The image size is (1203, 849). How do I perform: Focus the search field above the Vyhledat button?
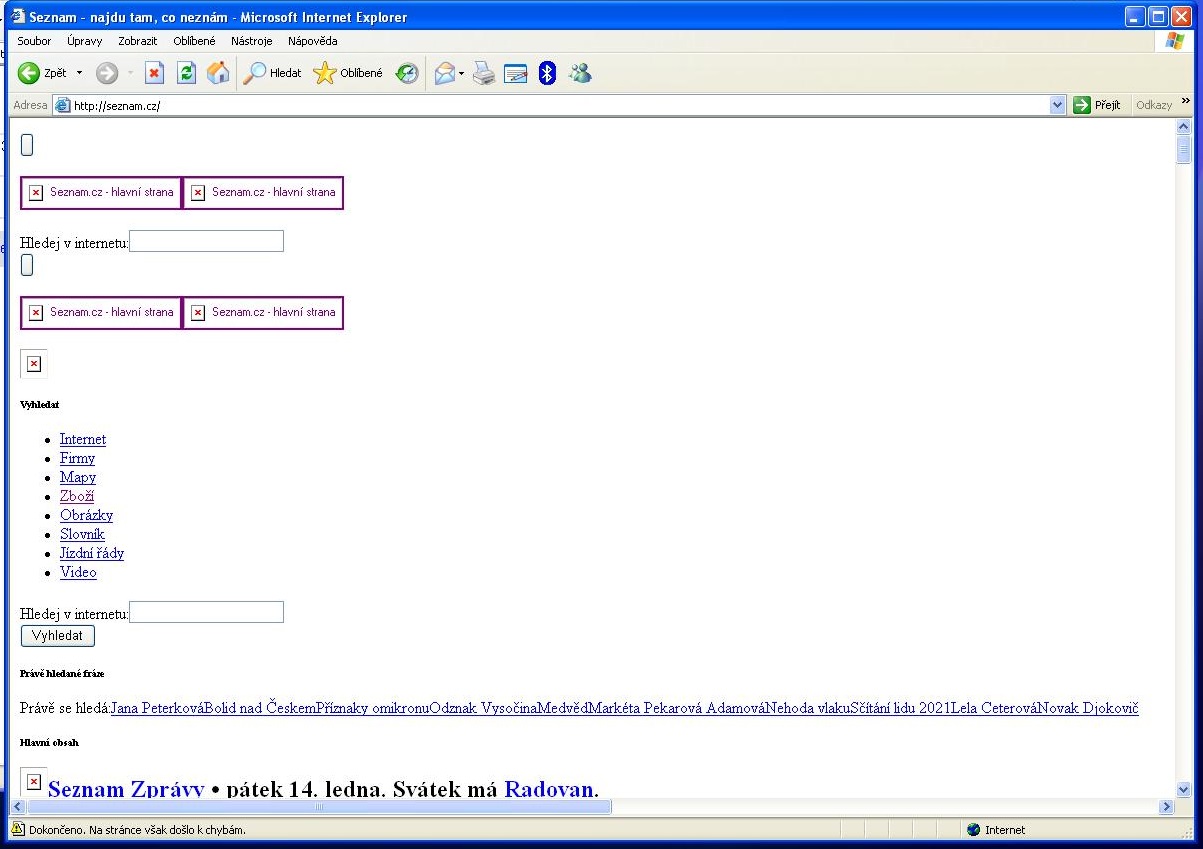[207, 612]
